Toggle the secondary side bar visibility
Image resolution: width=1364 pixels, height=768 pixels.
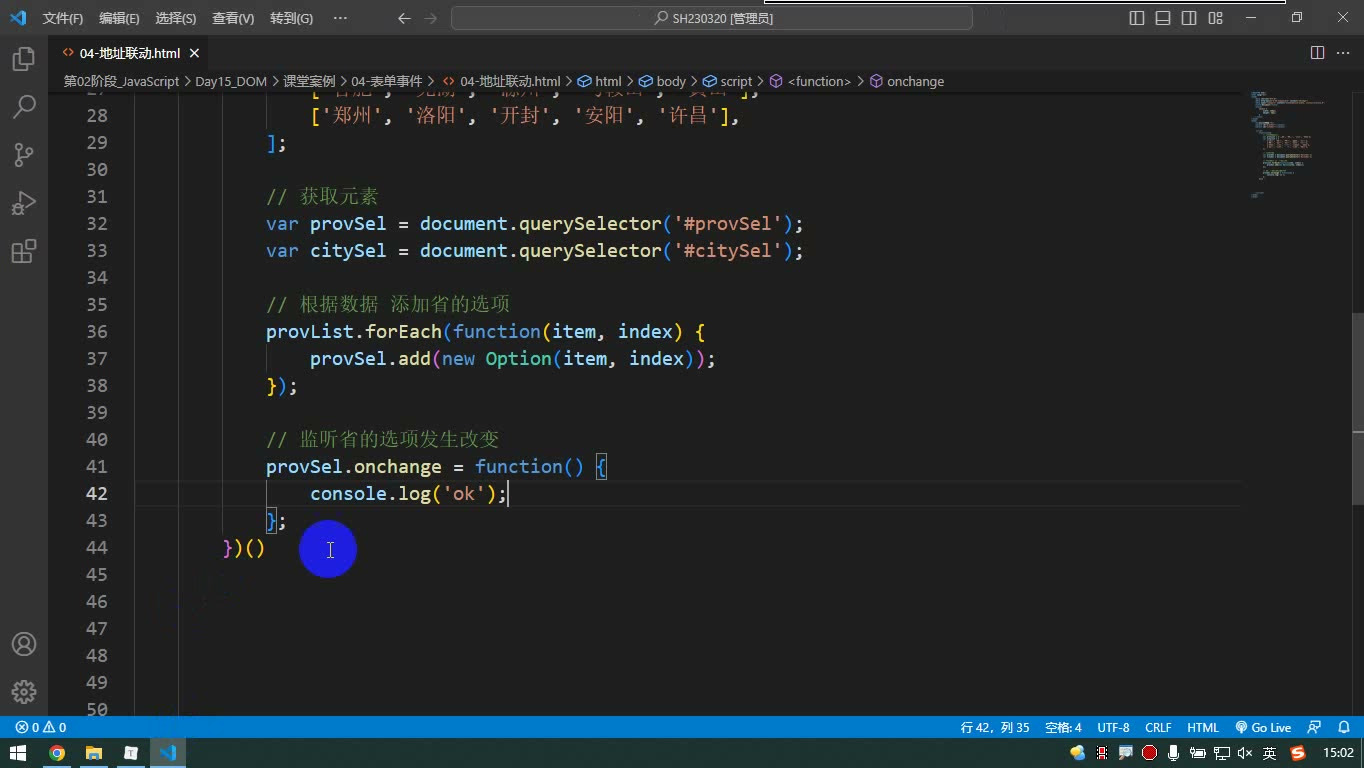point(1189,18)
